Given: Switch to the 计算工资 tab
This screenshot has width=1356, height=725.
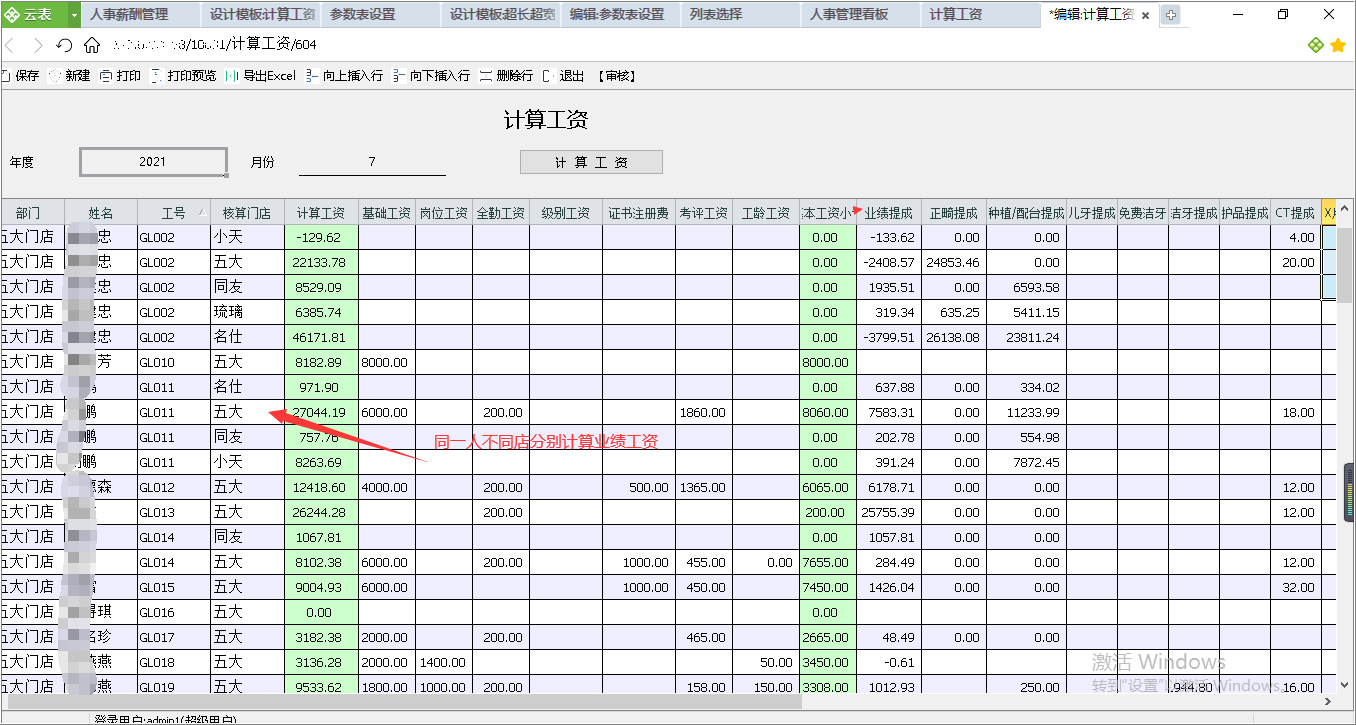Looking at the screenshot, I should tap(981, 15).
